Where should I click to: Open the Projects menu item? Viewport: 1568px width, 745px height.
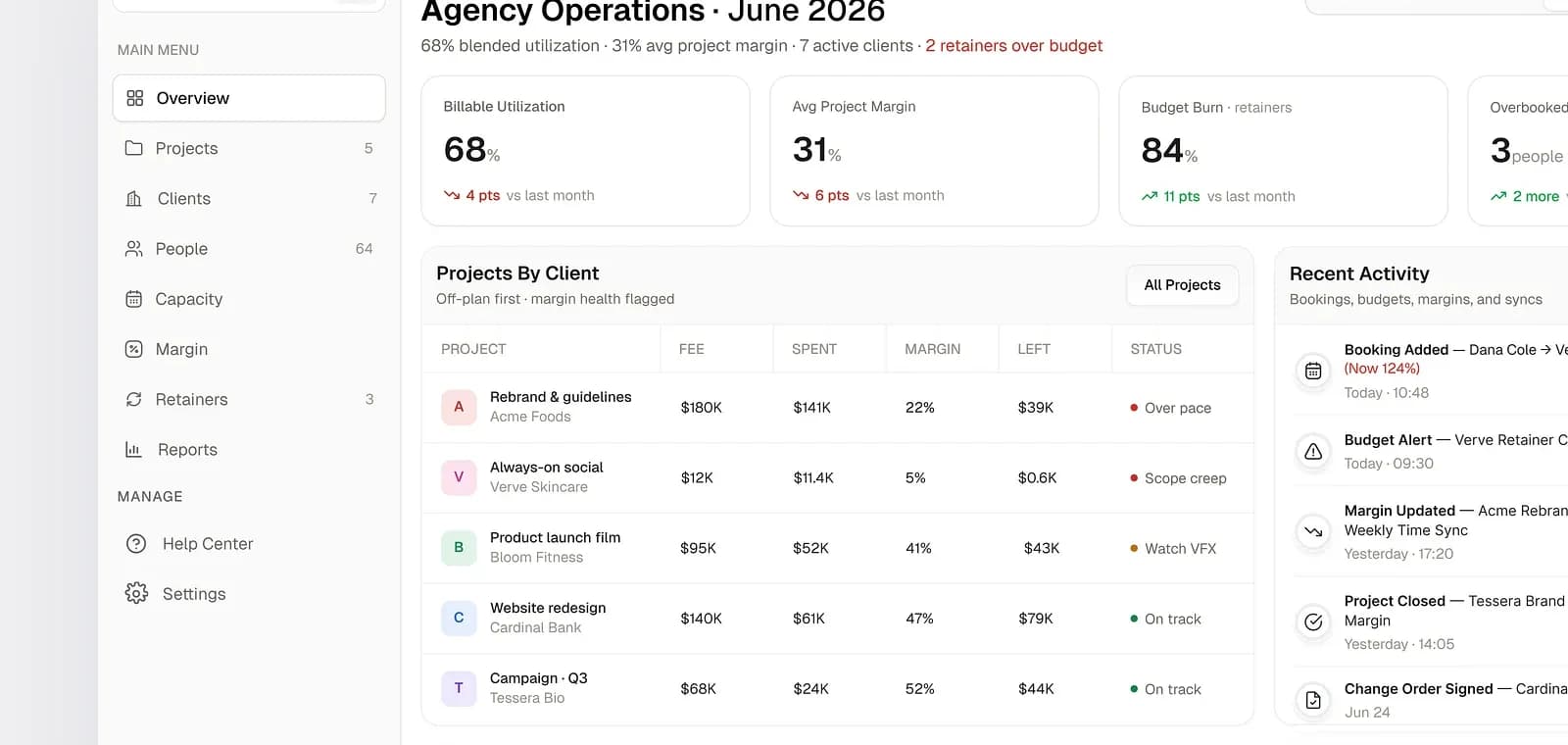249,148
